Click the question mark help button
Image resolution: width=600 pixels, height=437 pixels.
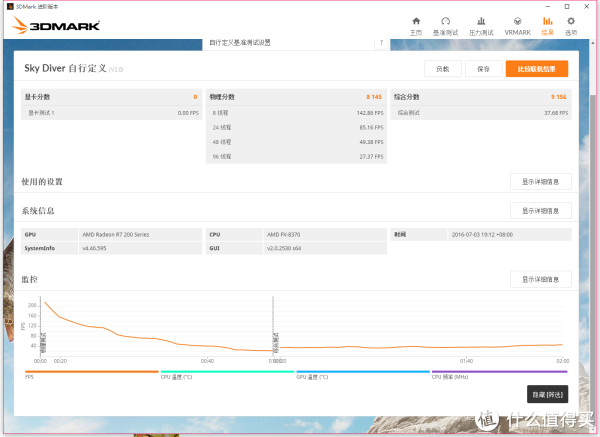coord(381,43)
